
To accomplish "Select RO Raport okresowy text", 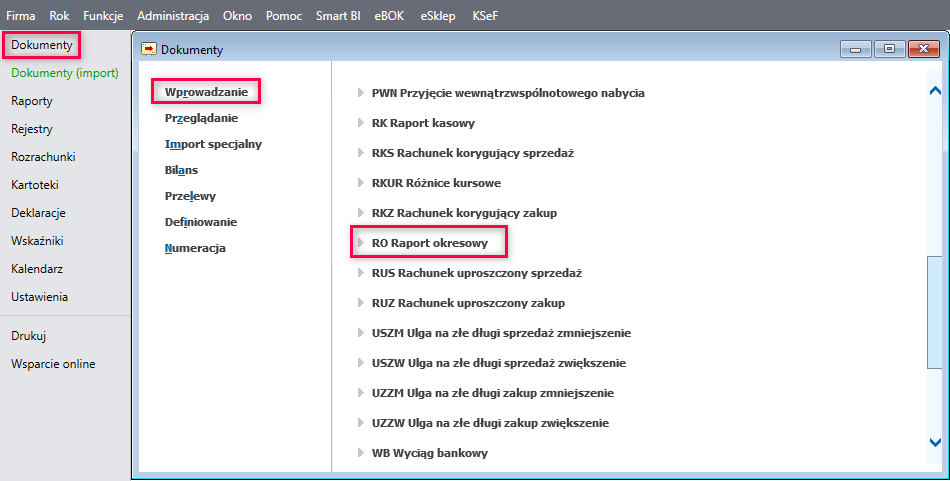I will click(430, 243).
